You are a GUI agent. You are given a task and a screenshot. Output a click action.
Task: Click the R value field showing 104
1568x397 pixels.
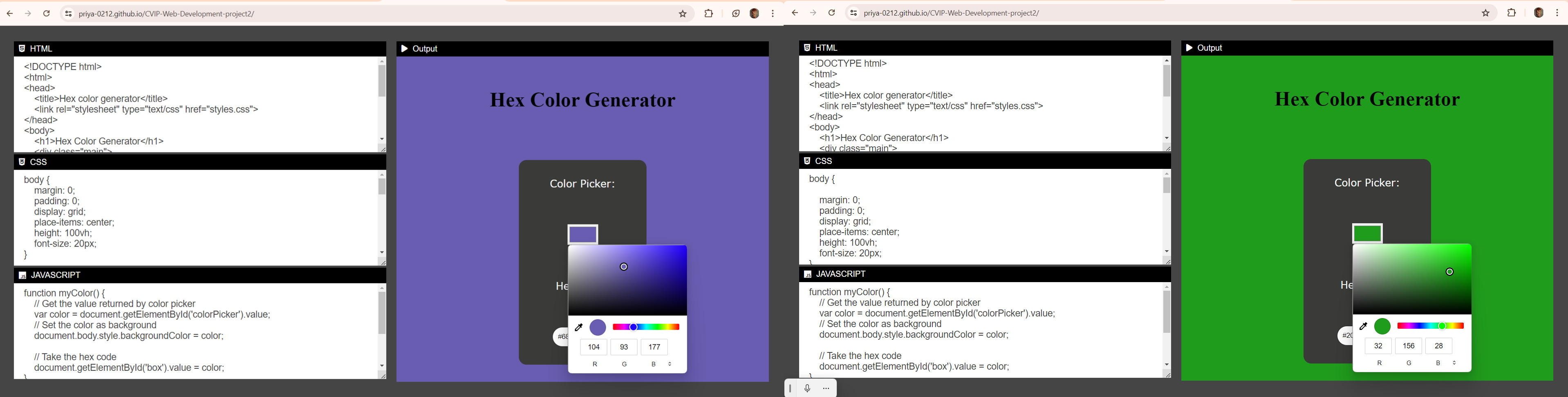tap(594, 347)
